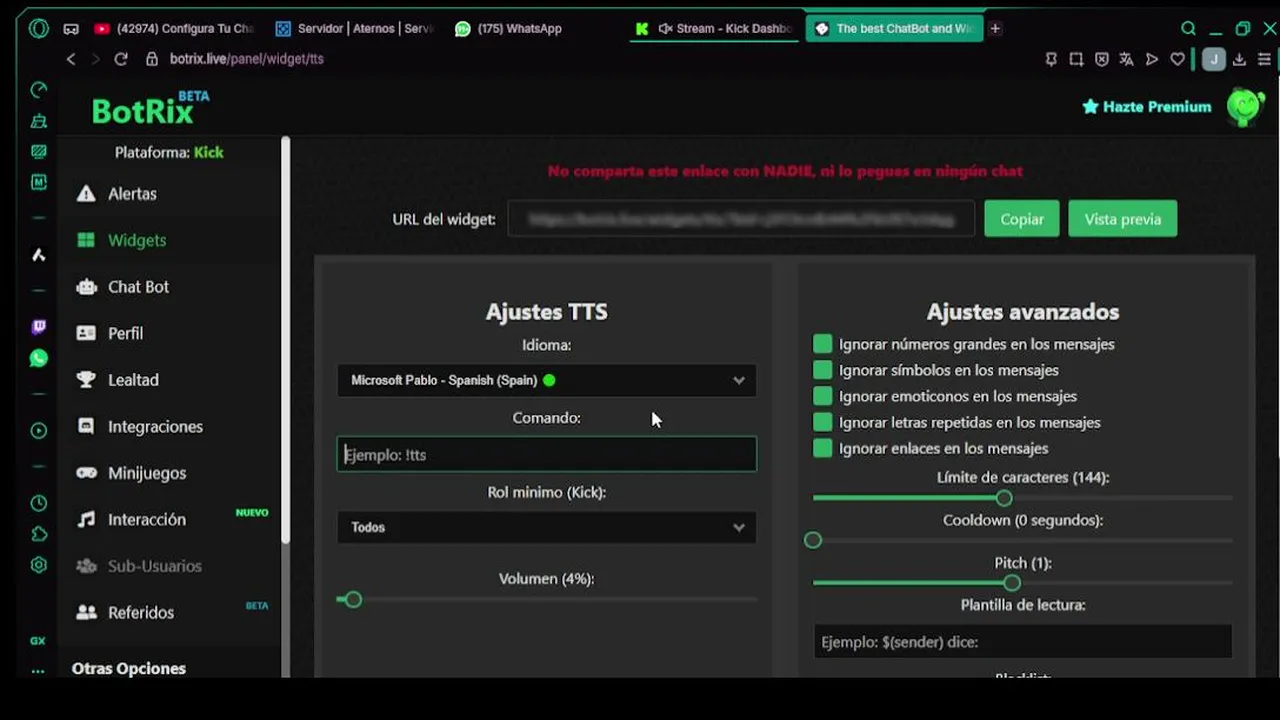Screen dimensions: 1280x720
Task: Click the Vista previa button
Action: tap(1122, 219)
